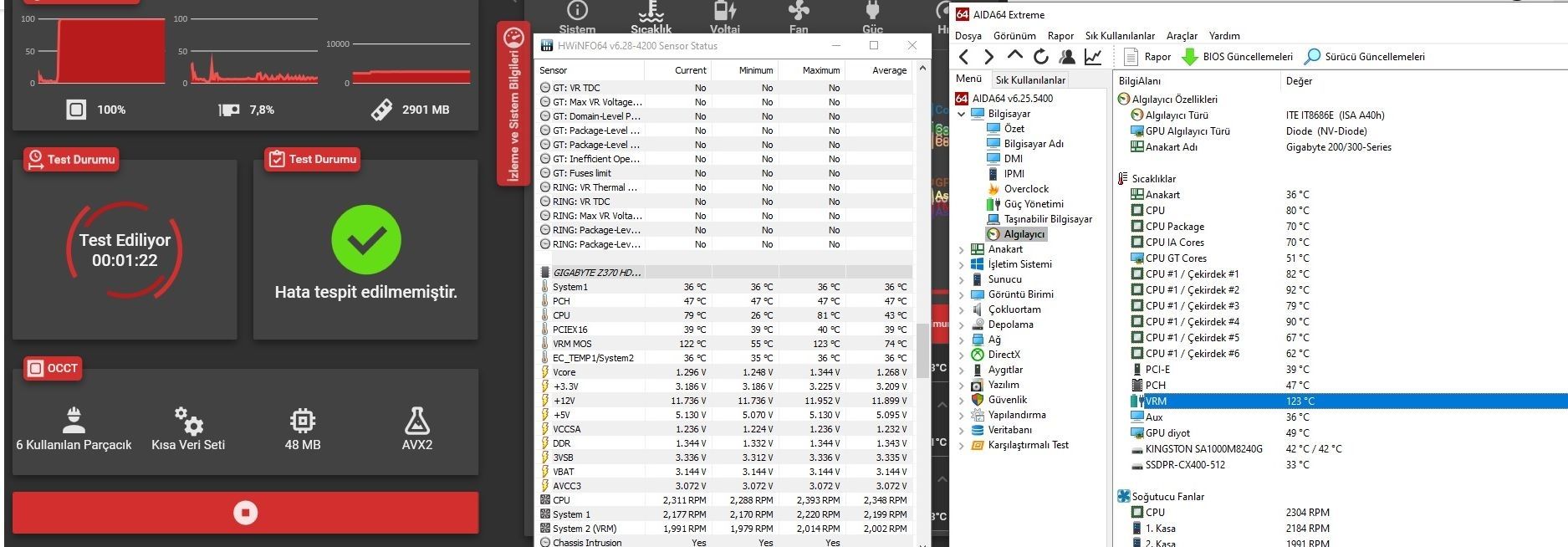
Task: Click the AVX2 flask icon
Action: 416,420
